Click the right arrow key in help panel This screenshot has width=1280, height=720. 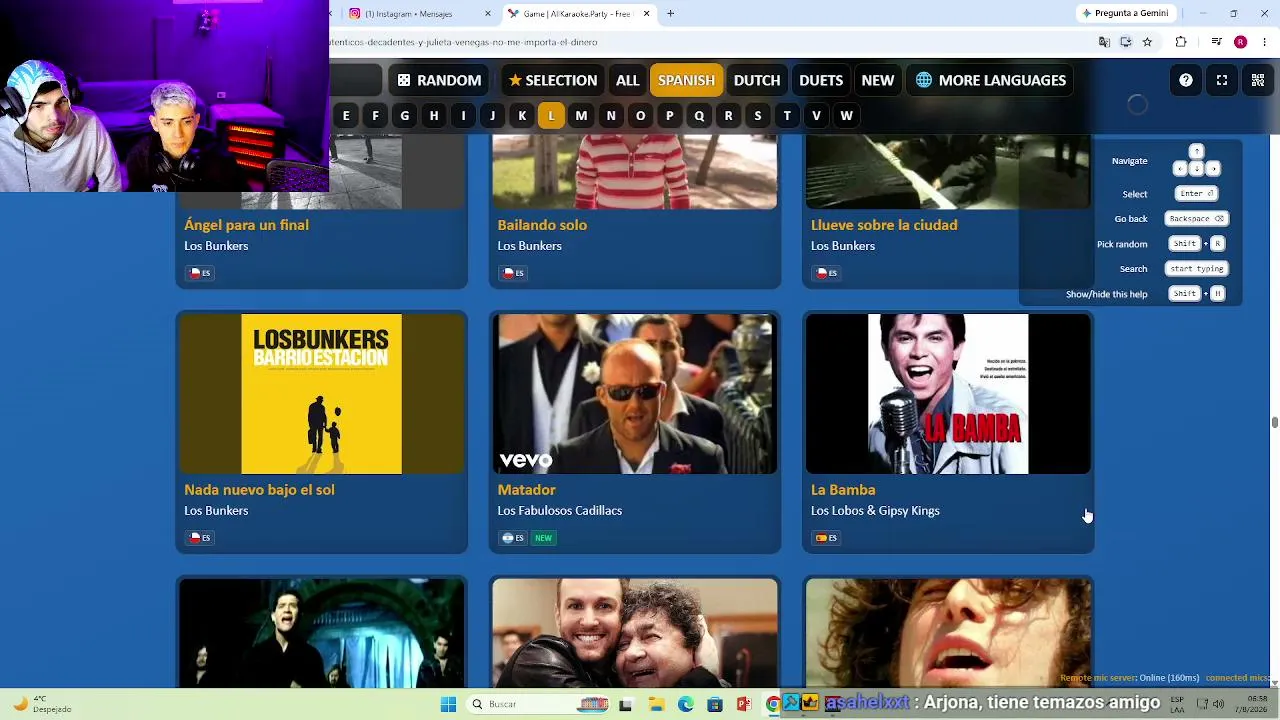(1213, 169)
